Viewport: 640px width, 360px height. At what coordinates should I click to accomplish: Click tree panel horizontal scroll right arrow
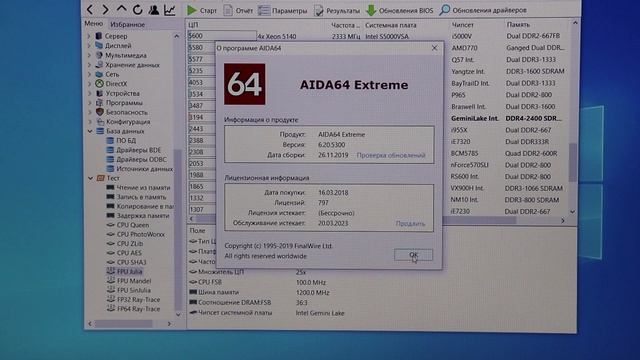(169, 324)
